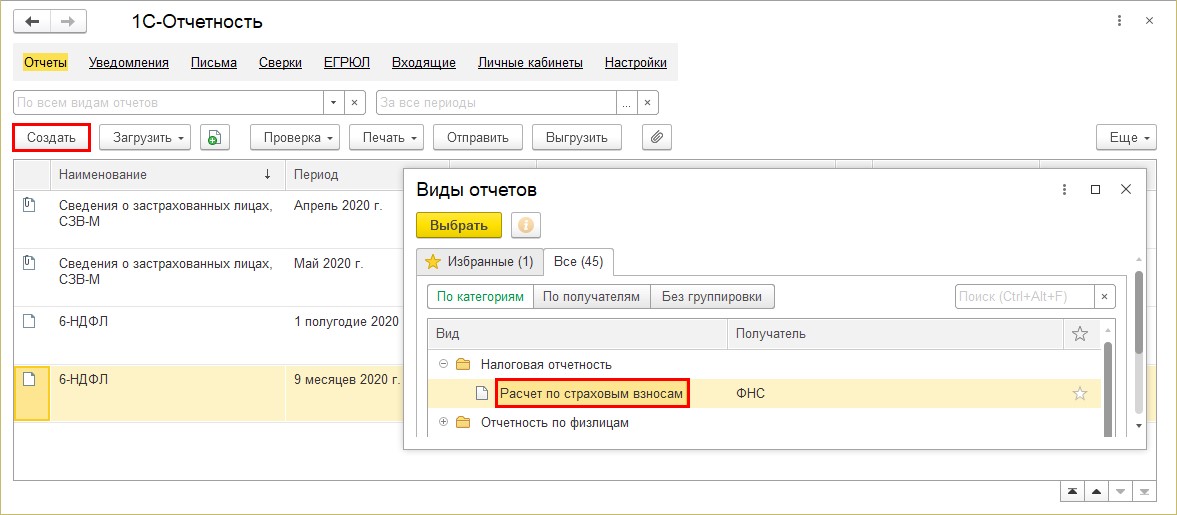Star the Расчет по страховым взносам row
The height and width of the screenshot is (515, 1177).
tap(1079, 393)
